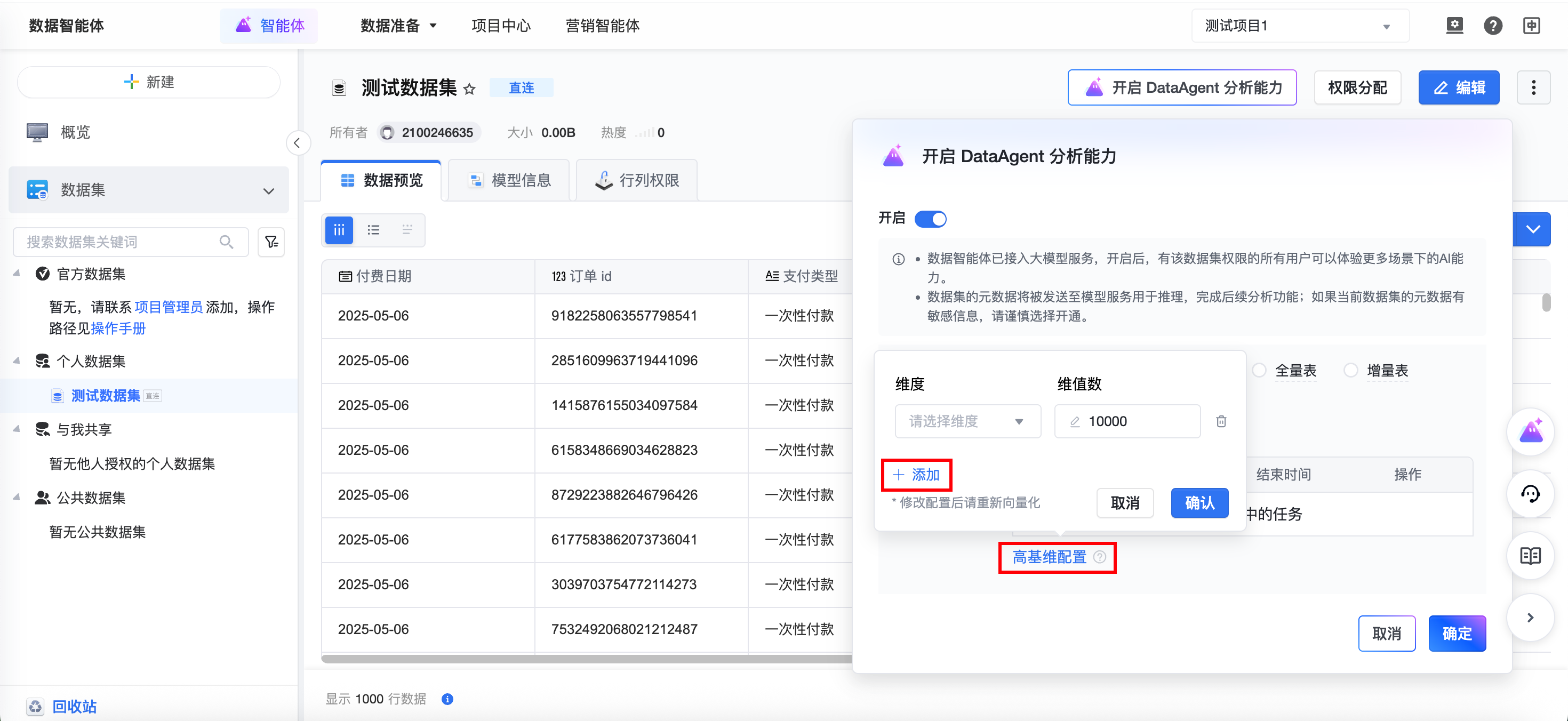Click the vertical three-dot more options button

1533,87
